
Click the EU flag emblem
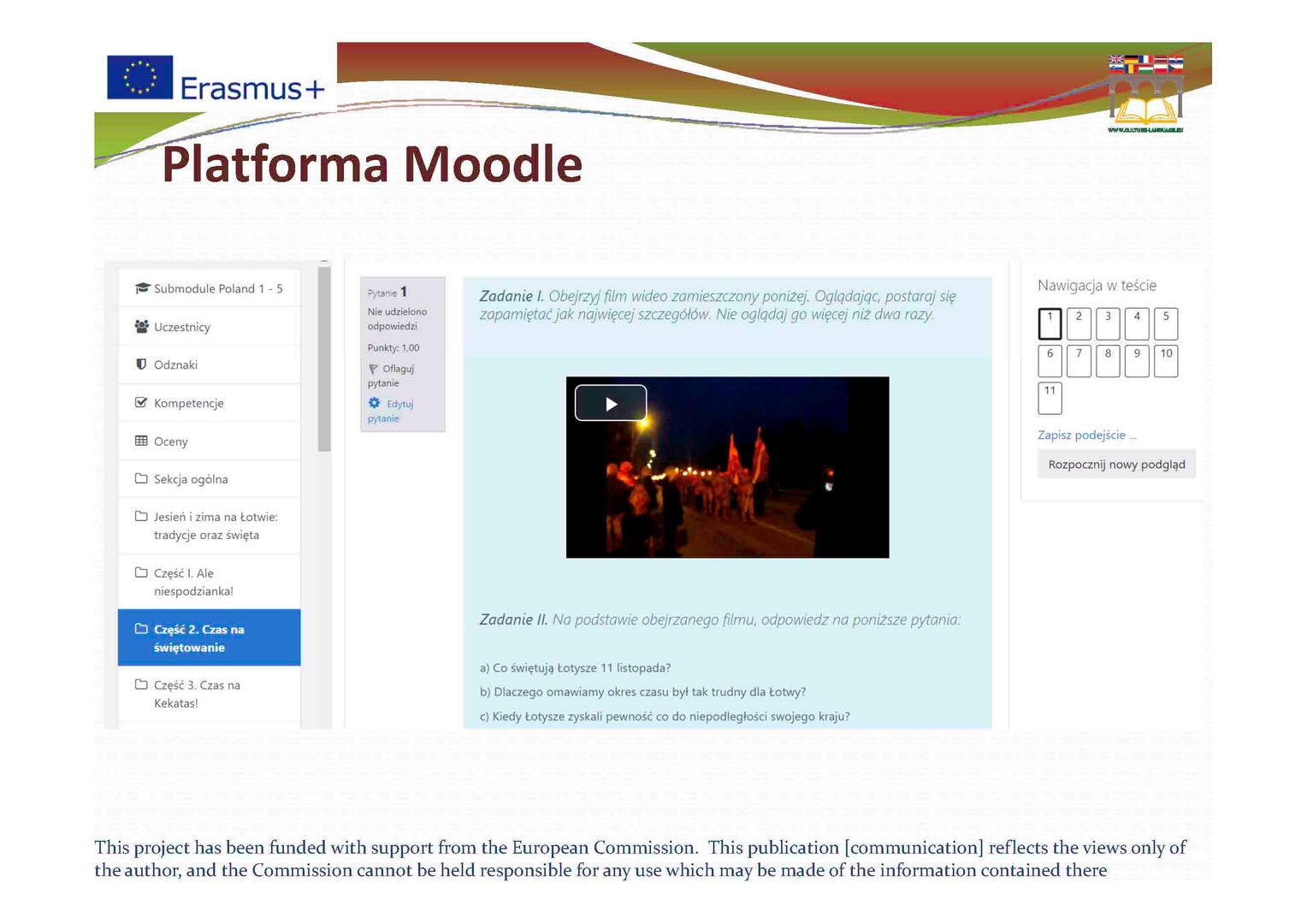(140, 77)
